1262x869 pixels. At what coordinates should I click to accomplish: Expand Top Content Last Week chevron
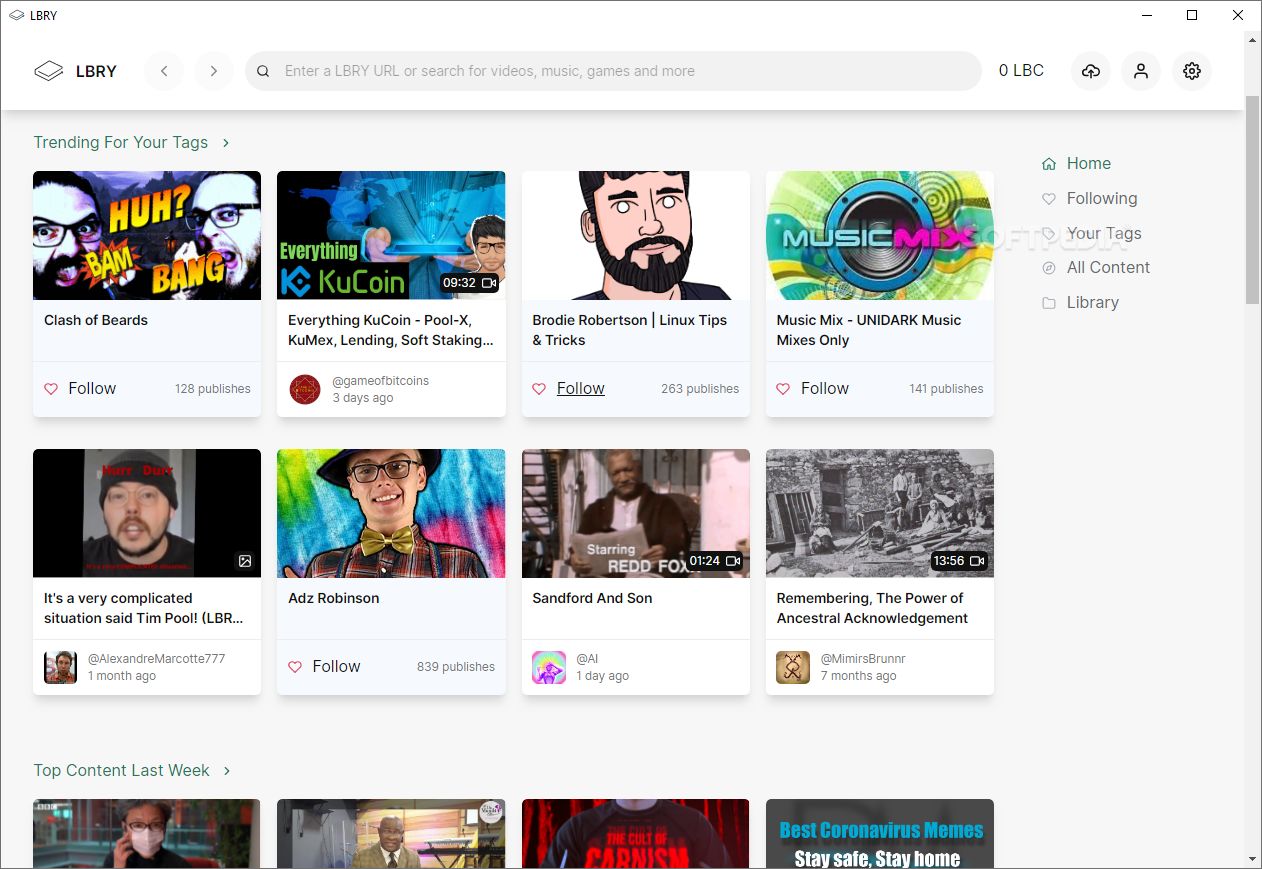[x=227, y=771]
